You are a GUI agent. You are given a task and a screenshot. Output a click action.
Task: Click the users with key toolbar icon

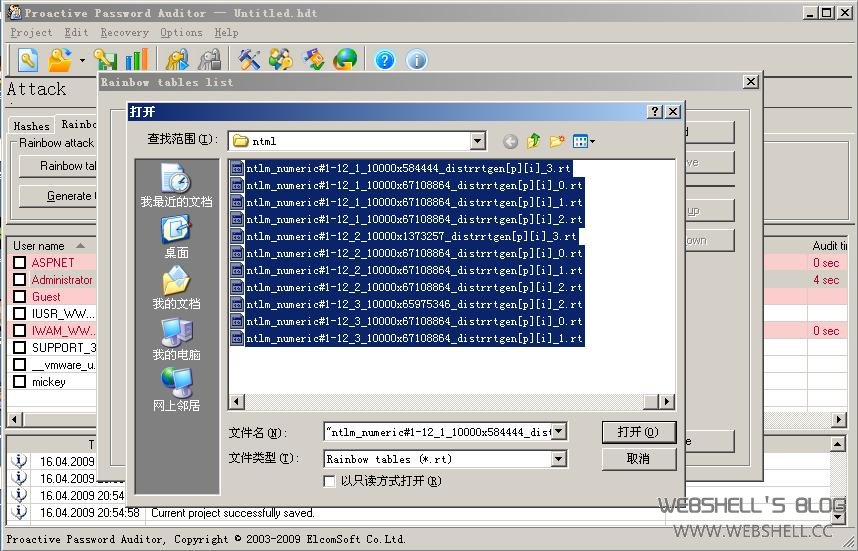point(281,60)
